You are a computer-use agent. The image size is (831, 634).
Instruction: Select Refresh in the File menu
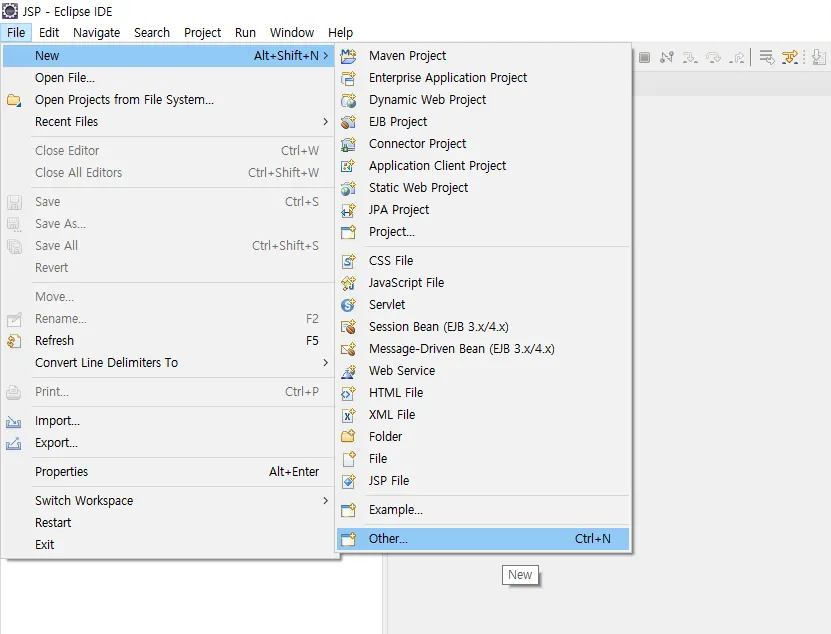169,341
